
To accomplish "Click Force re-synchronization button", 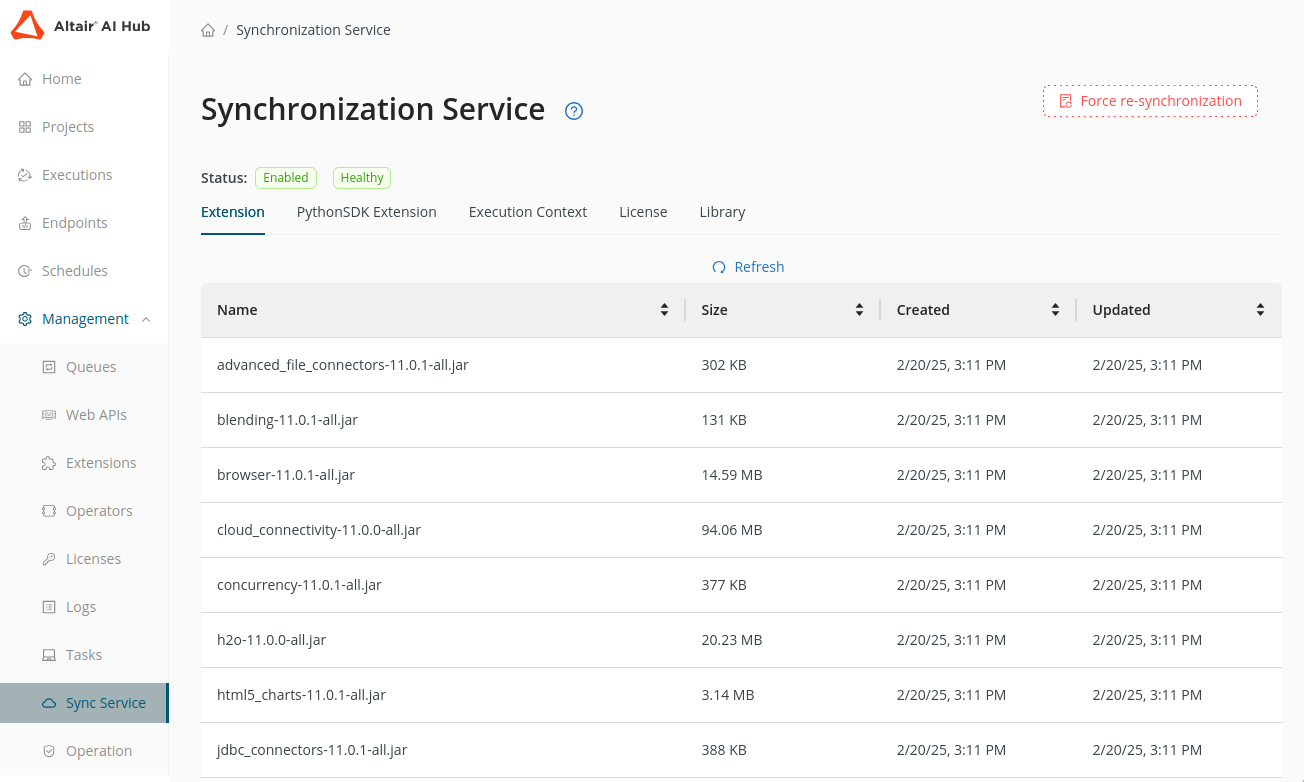I will tap(1150, 101).
